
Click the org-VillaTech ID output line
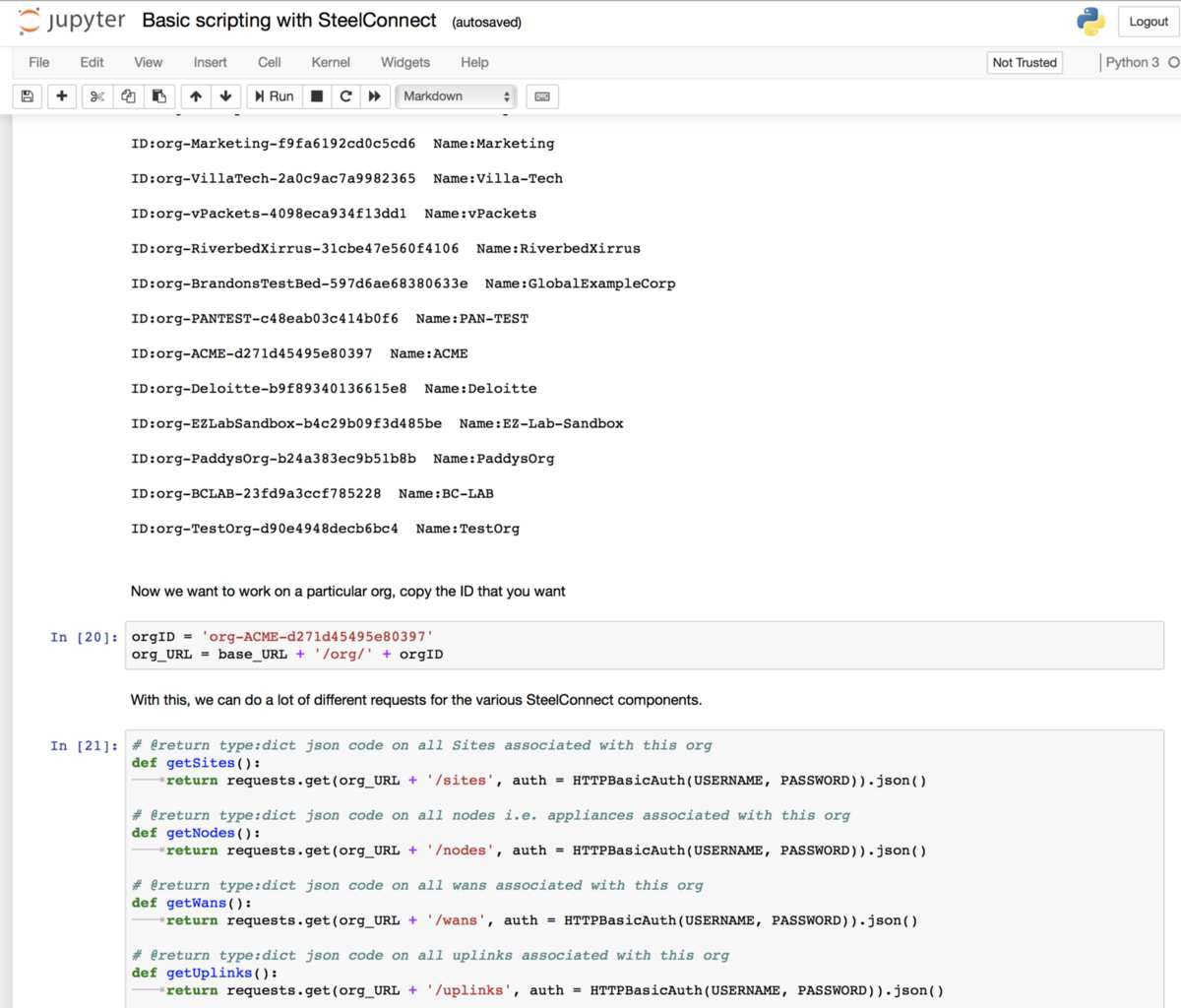(x=346, y=178)
